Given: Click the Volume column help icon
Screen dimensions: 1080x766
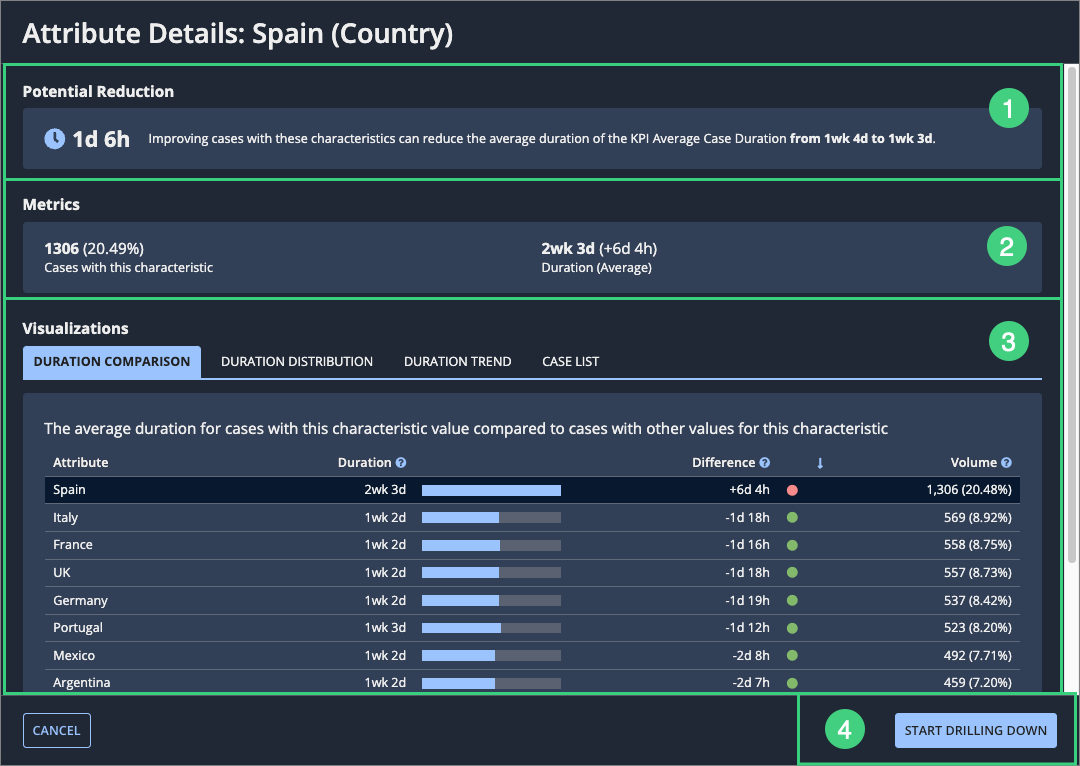Looking at the screenshot, I should tap(1006, 463).
